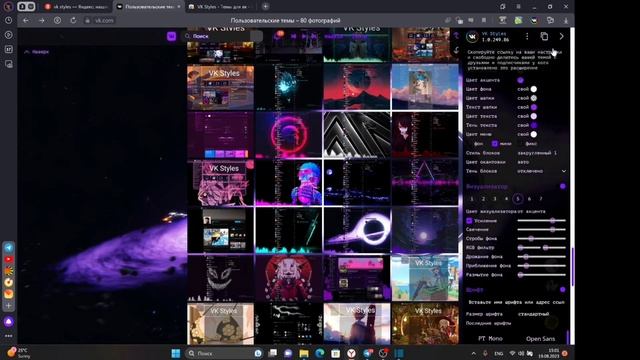640x360 pixels.
Task: Go forward using the browser forward arrow
Action: click(41, 20)
